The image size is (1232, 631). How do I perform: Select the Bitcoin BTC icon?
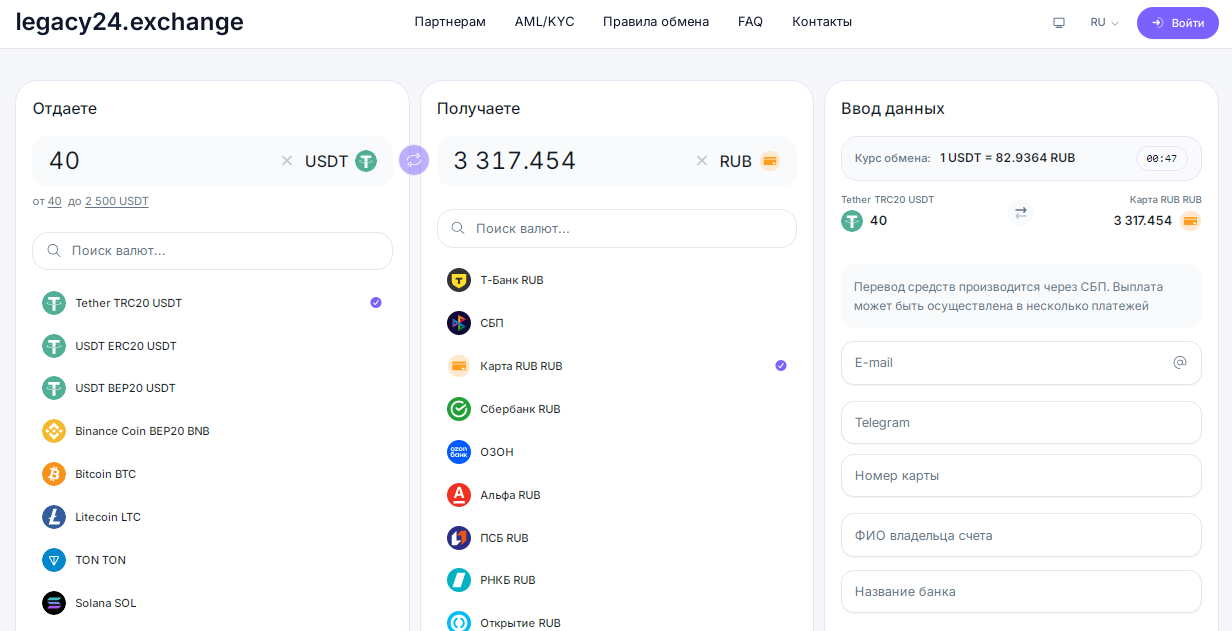pyautogui.click(x=54, y=474)
